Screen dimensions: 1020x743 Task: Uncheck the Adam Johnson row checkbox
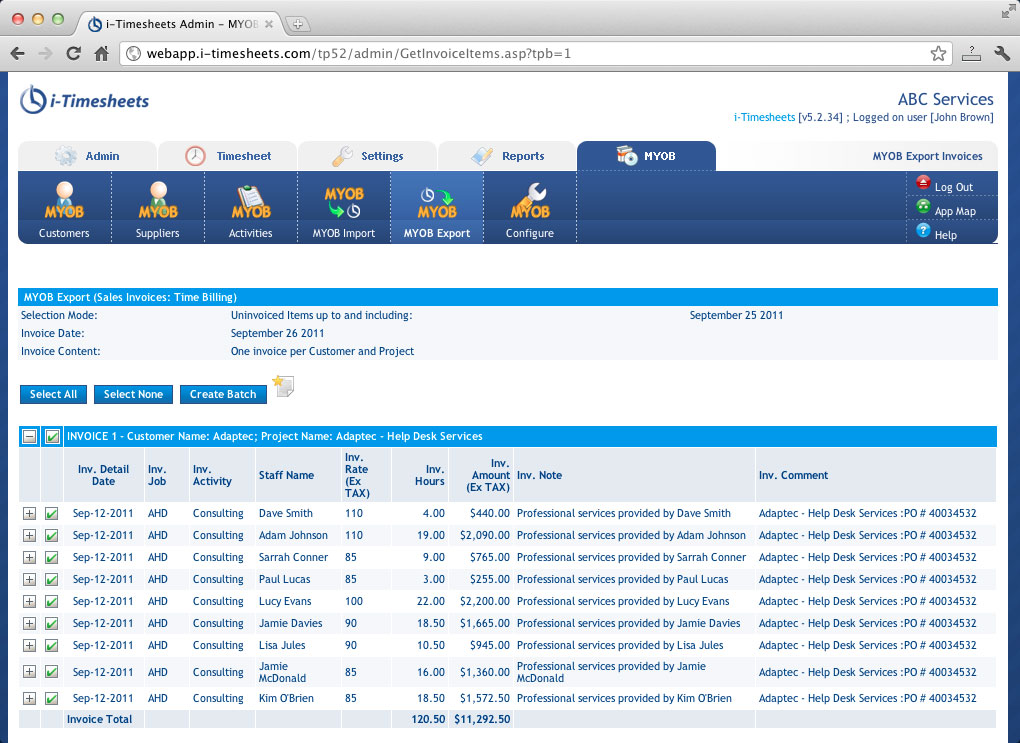coord(51,535)
